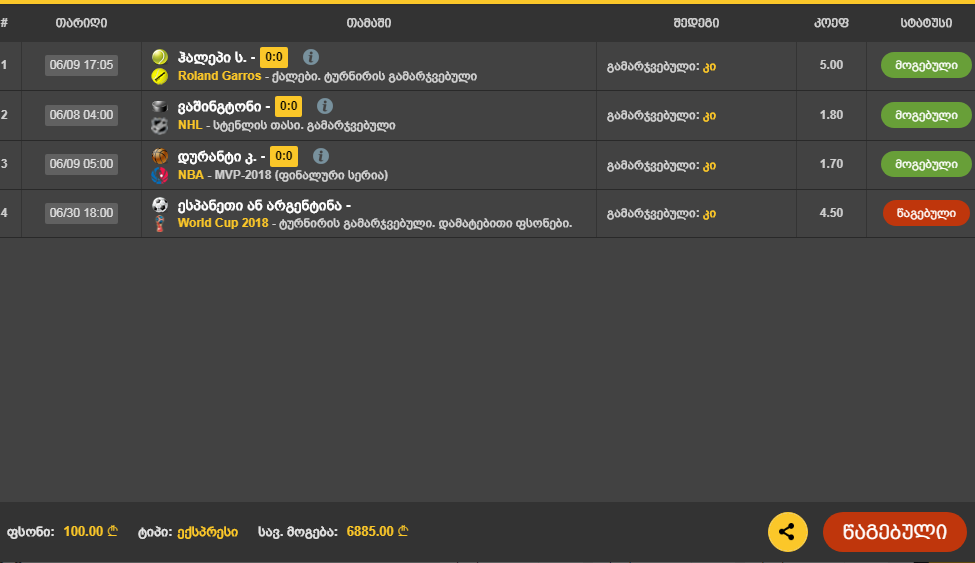This screenshot has height=563, width=975.
Task: Click the player name დურანტი კ.
Action: tap(217, 157)
